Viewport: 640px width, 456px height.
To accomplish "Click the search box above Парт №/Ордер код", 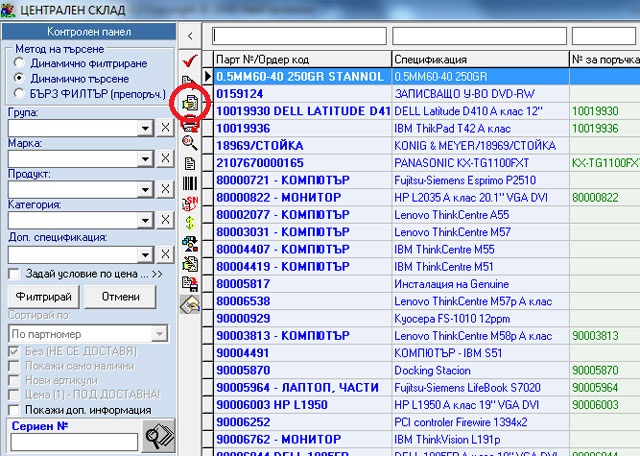I will click(299, 36).
